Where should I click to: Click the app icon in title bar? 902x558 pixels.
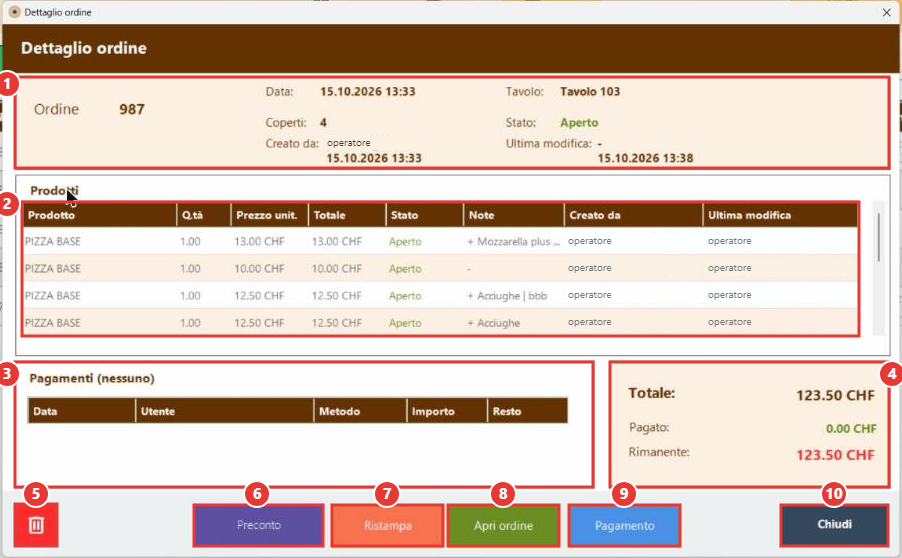coord(14,12)
